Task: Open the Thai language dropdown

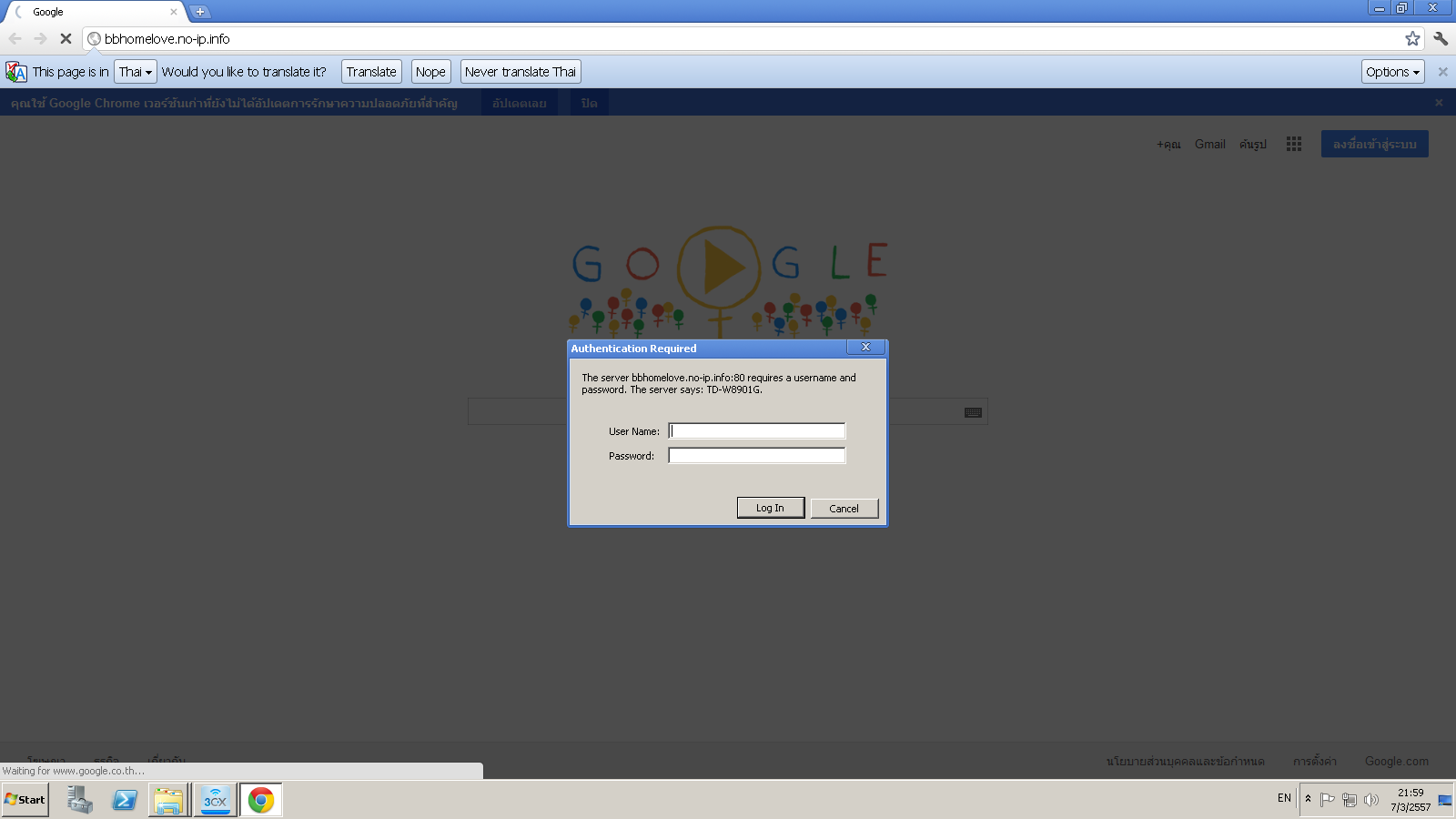Action: click(x=136, y=72)
